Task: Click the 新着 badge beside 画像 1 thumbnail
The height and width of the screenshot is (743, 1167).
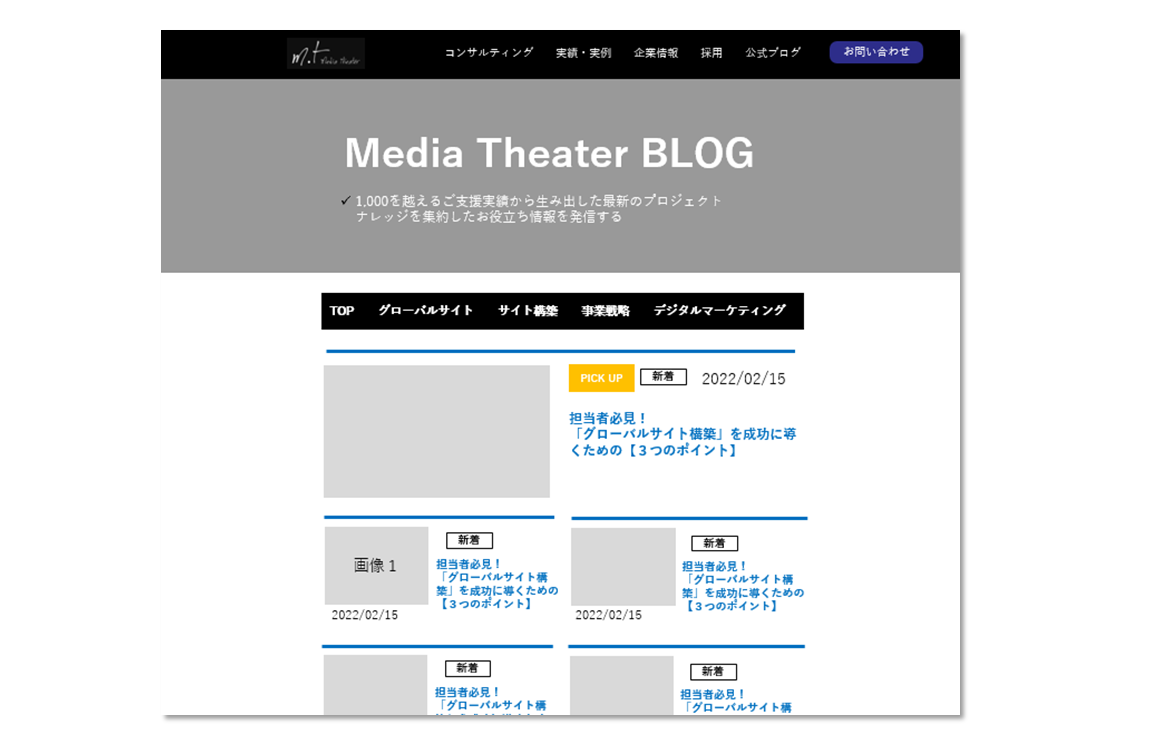Action: click(x=469, y=540)
